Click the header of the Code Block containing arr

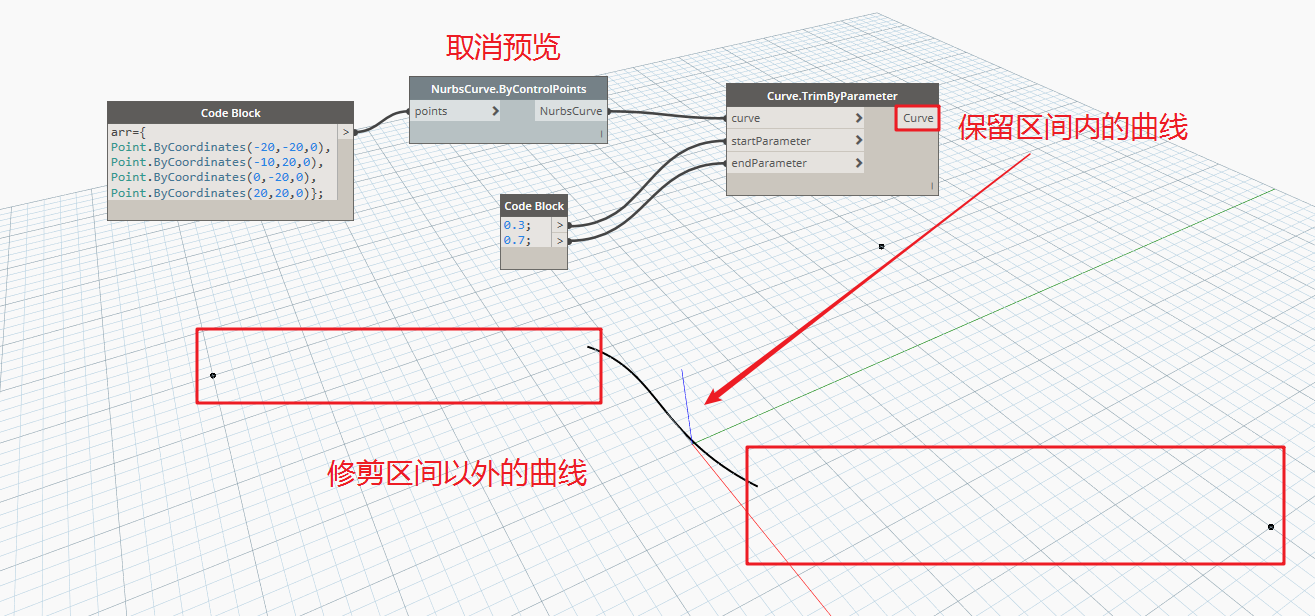[230, 113]
